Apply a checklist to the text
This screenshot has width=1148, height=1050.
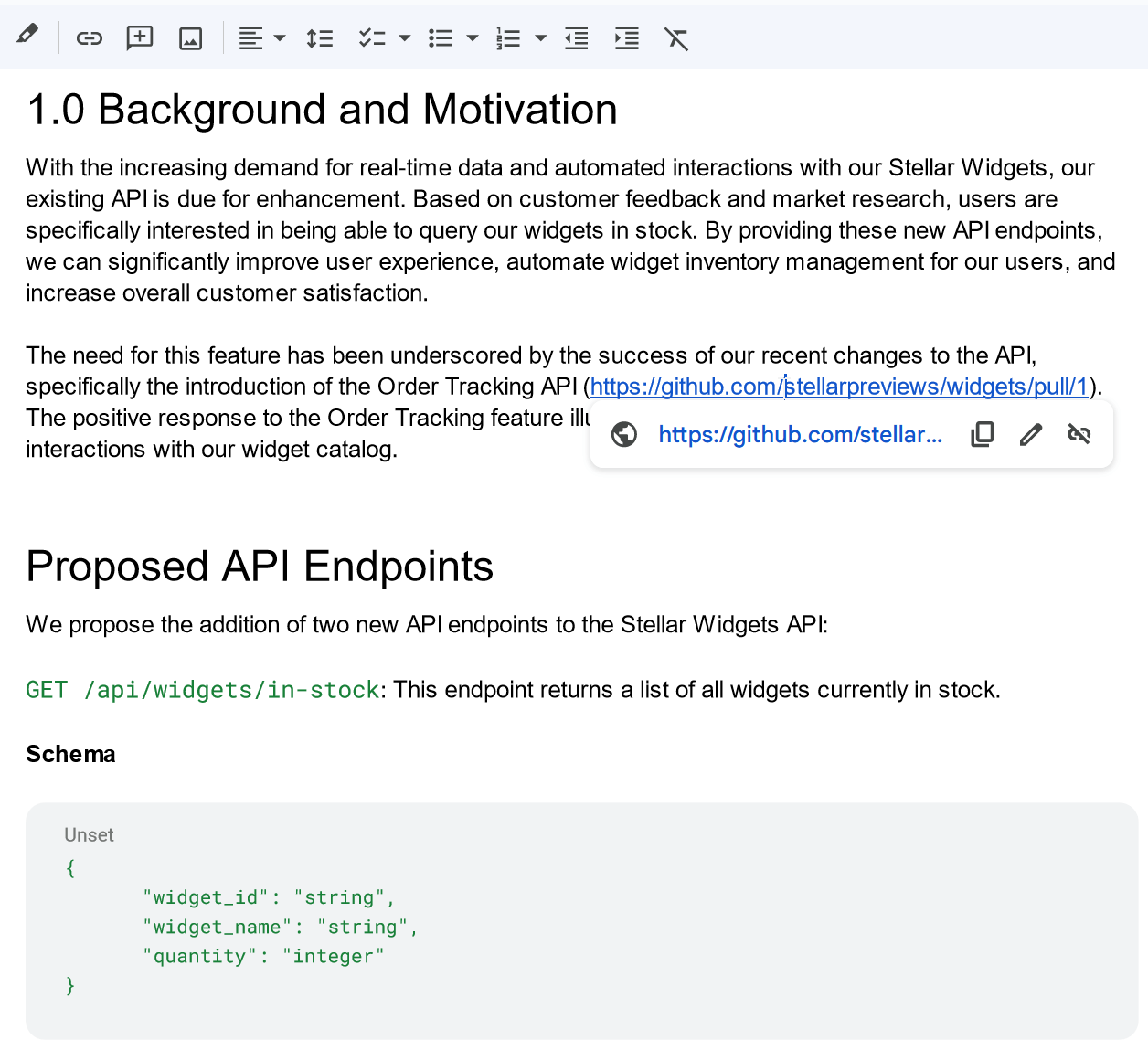coord(370,38)
